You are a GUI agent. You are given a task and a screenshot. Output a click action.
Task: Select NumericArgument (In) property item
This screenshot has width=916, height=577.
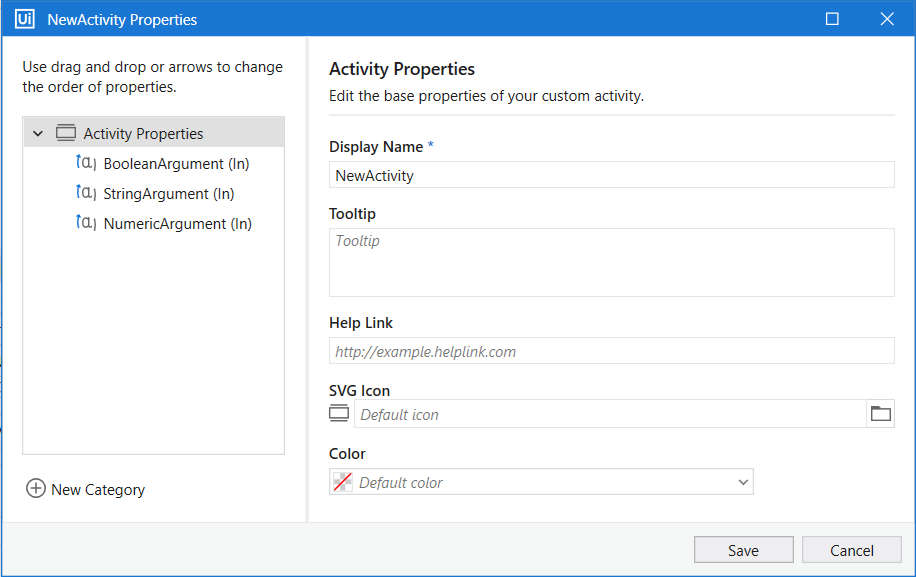177,224
